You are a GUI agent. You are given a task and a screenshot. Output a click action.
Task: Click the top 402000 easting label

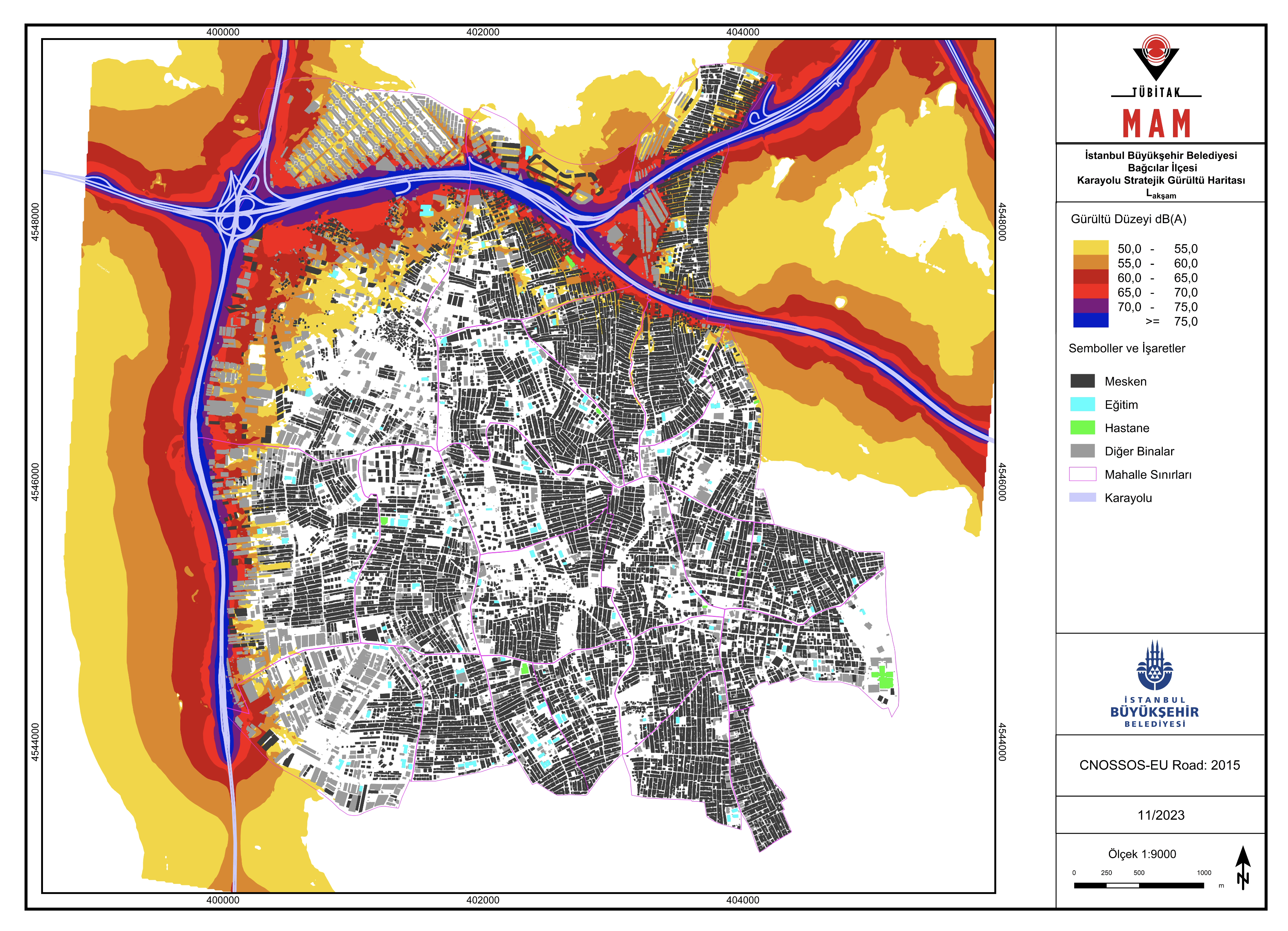click(483, 32)
